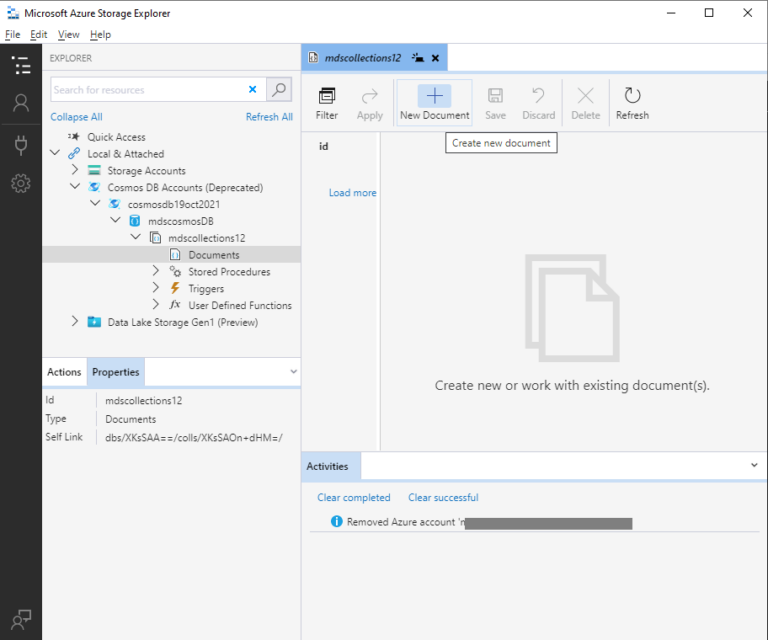Collapse the mdscollections12 tree node
The image size is (768, 640).
pos(136,237)
